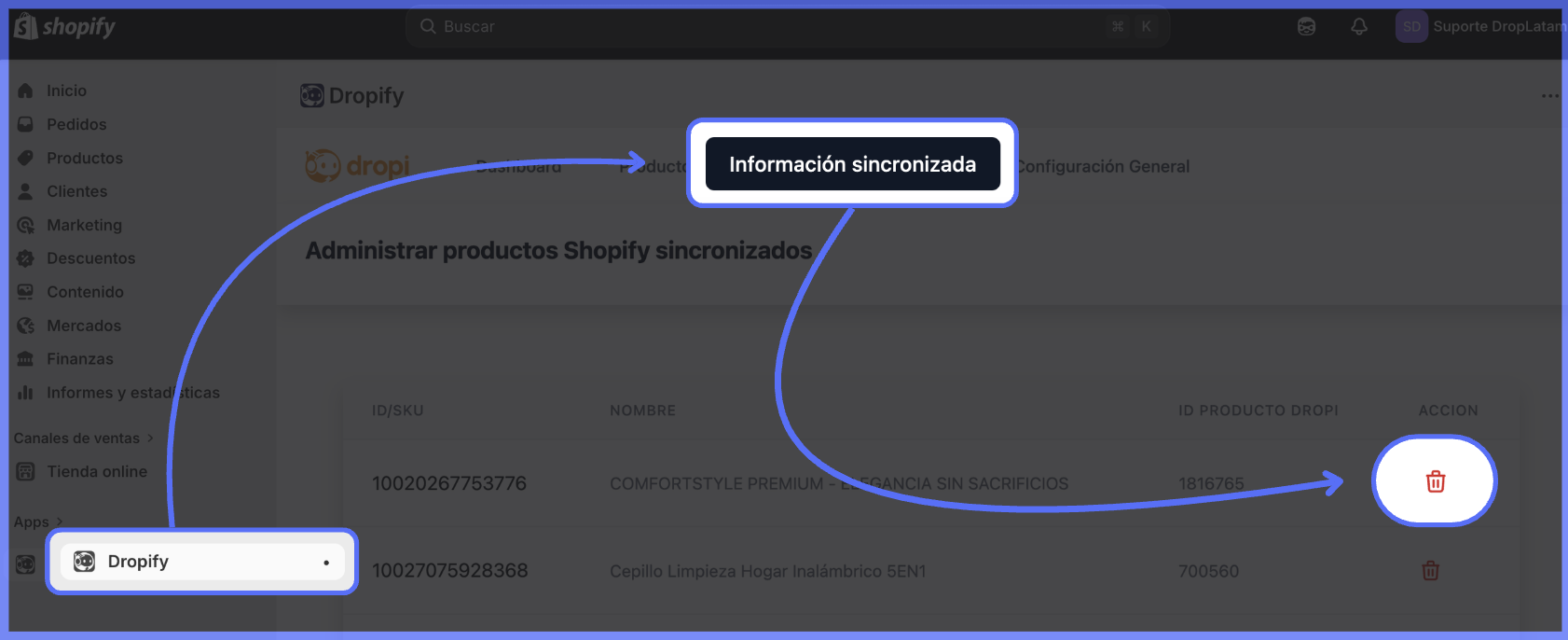Click the Dropi logo in app header
Image resolution: width=1568 pixels, height=640 pixels.
357,166
